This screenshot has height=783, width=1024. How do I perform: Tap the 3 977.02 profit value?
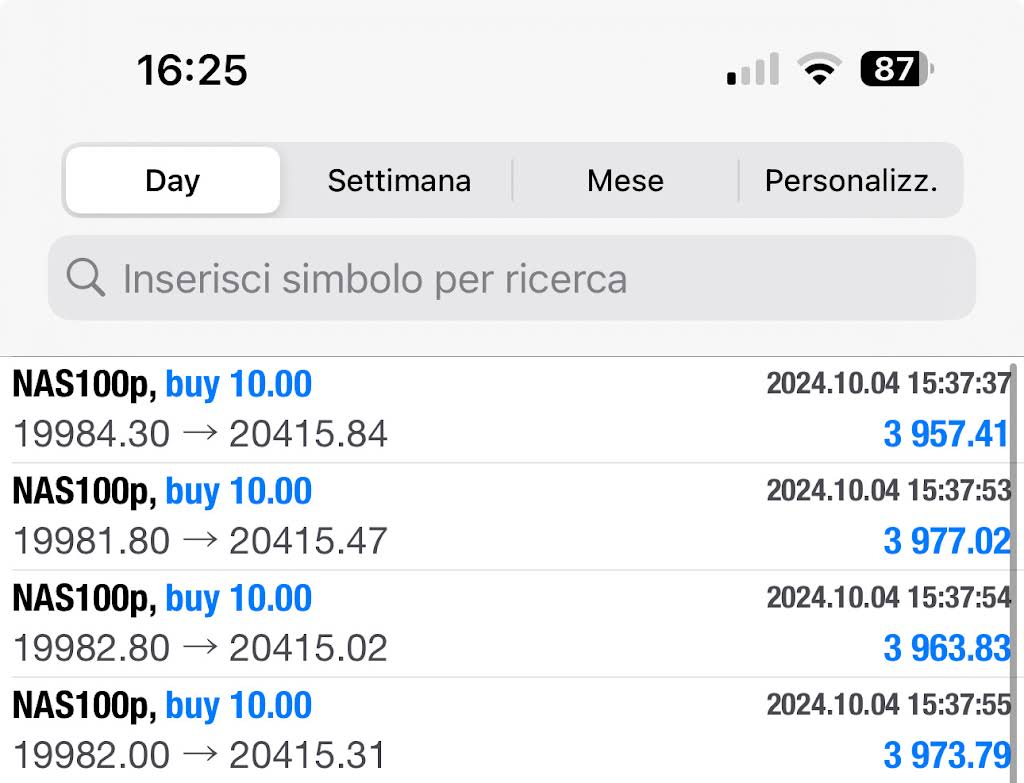click(946, 541)
